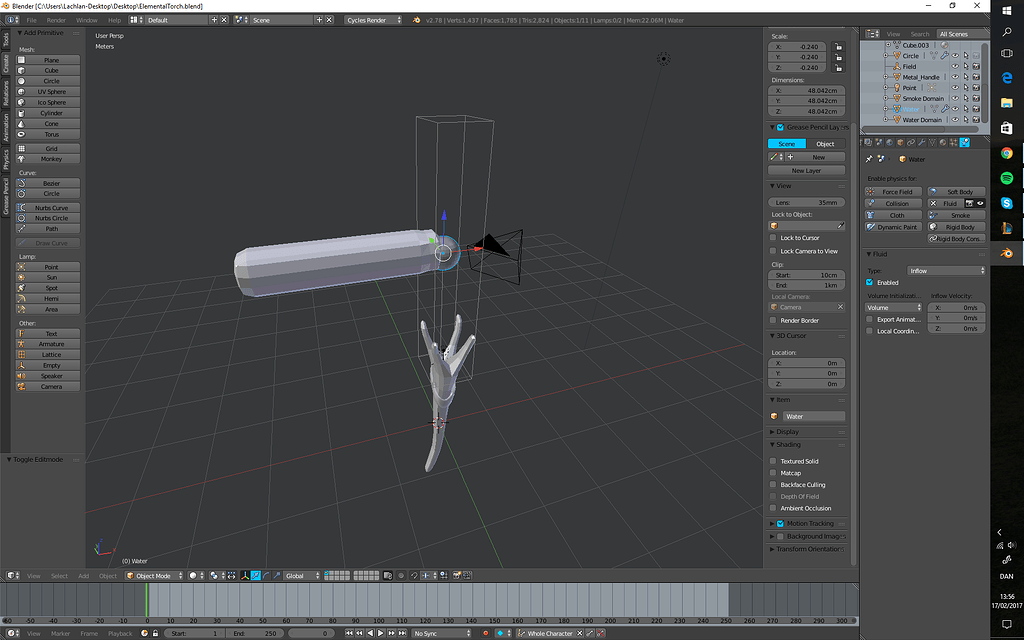Open Windows search from the taskbar

[x=1006, y=31]
